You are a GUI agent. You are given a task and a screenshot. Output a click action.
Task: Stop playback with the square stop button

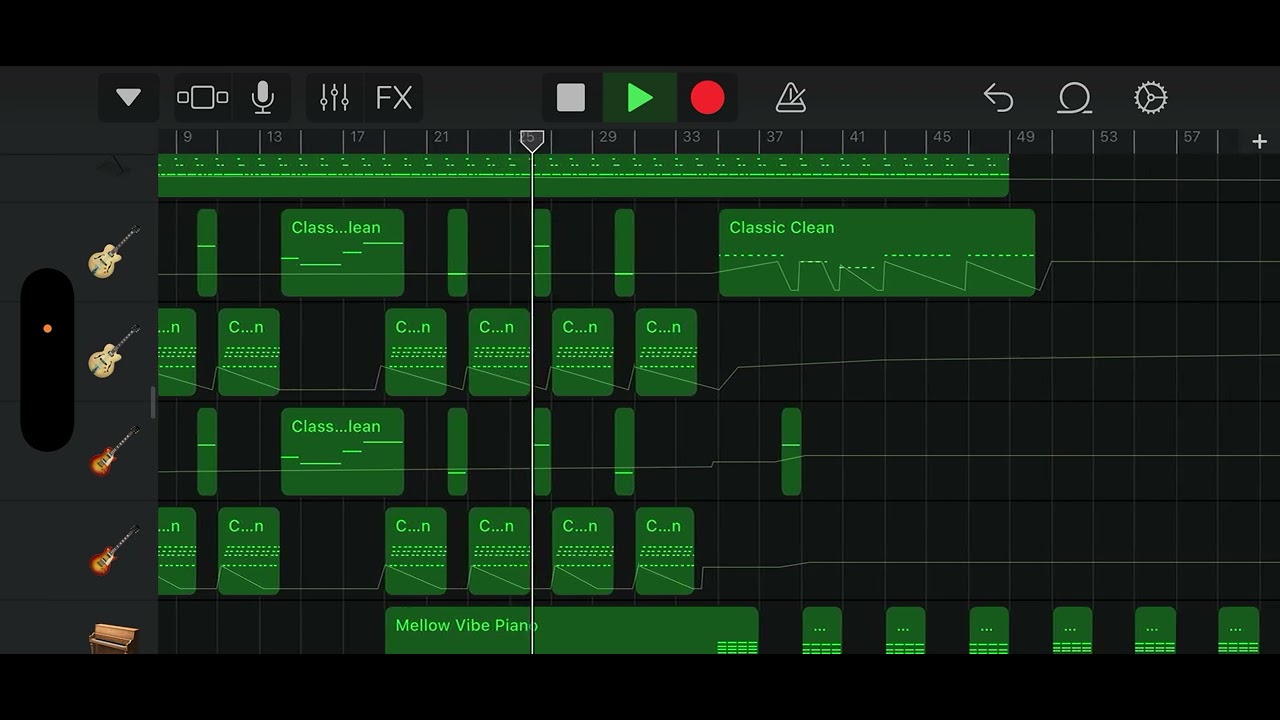(x=571, y=98)
